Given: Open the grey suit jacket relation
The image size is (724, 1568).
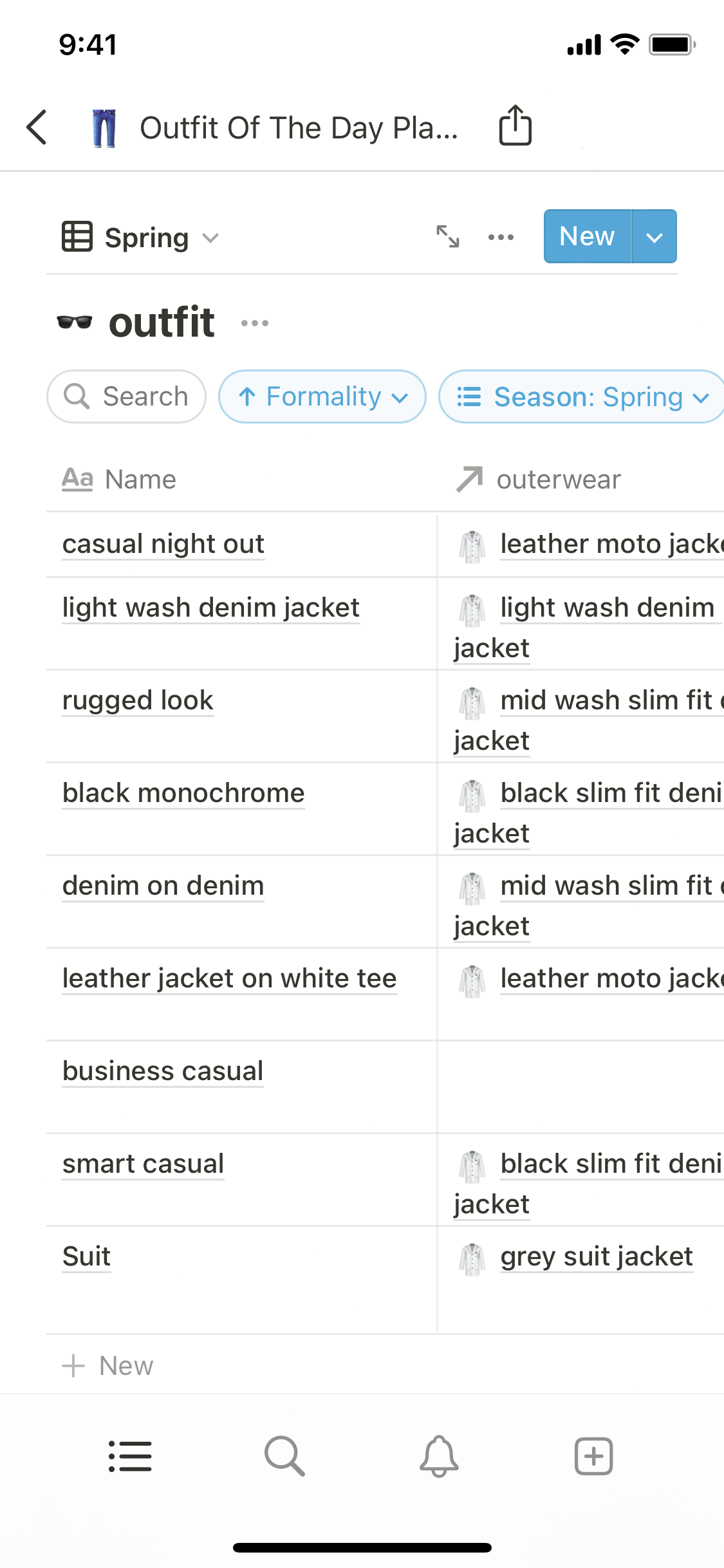Looking at the screenshot, I should pyautogui.click(x=596, y=1256).
